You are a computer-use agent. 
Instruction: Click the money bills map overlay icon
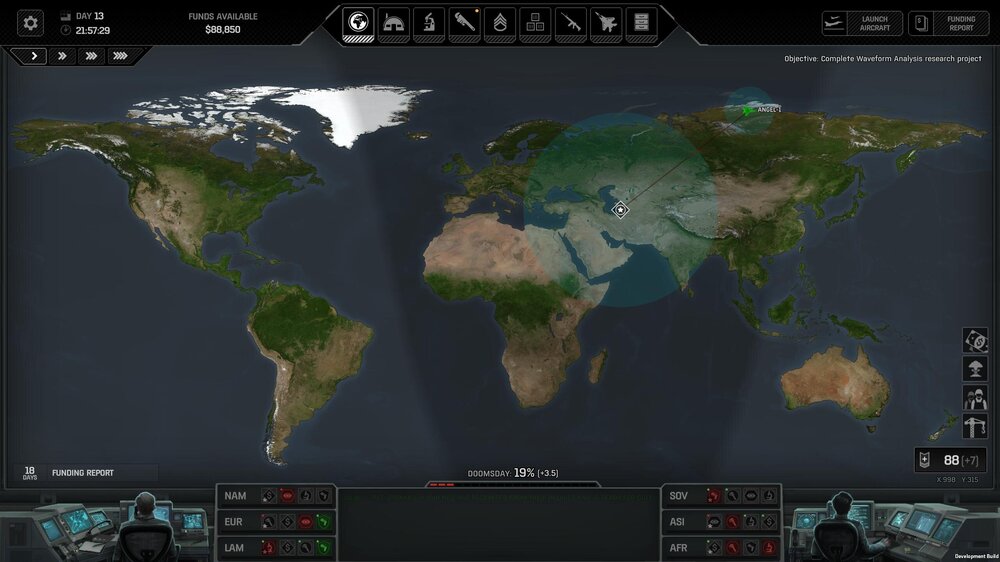(975, 341)
